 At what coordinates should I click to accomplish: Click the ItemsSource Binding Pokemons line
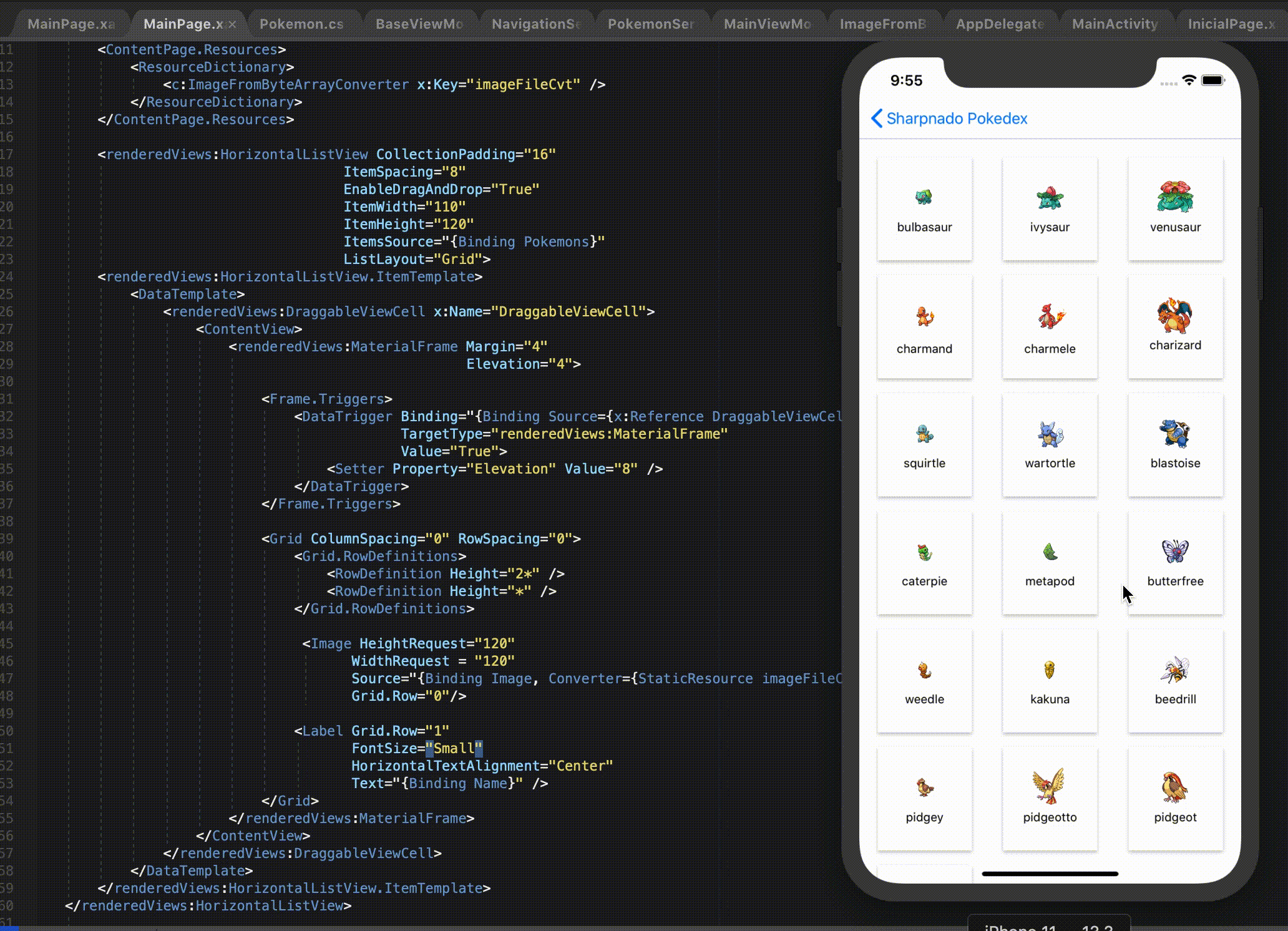click(x=474, y=241)
